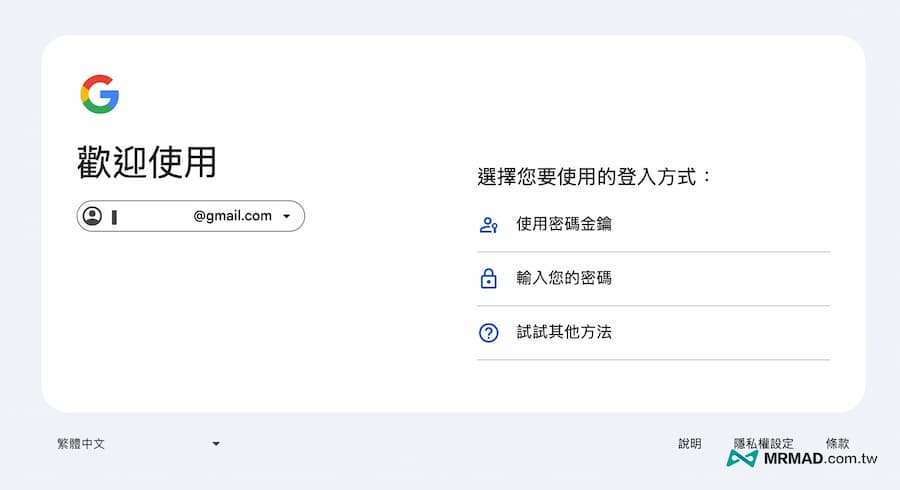Image resolution: width=900 pixels, height=490 pixels.
Task: Open the 條款 terms link
Action: pos(837,444)
